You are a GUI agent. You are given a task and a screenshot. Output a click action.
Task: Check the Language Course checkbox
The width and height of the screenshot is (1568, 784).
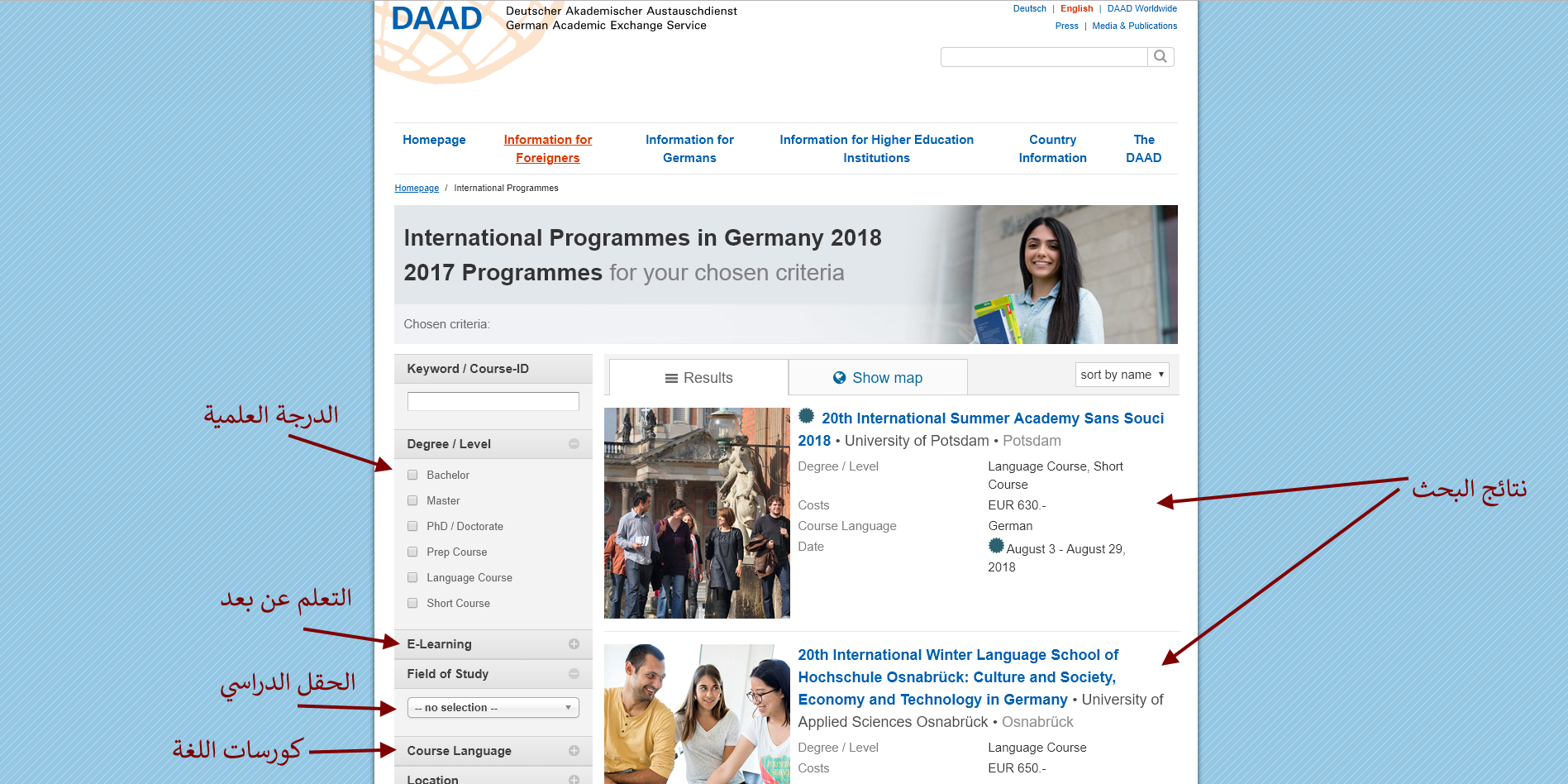[412, 577]
